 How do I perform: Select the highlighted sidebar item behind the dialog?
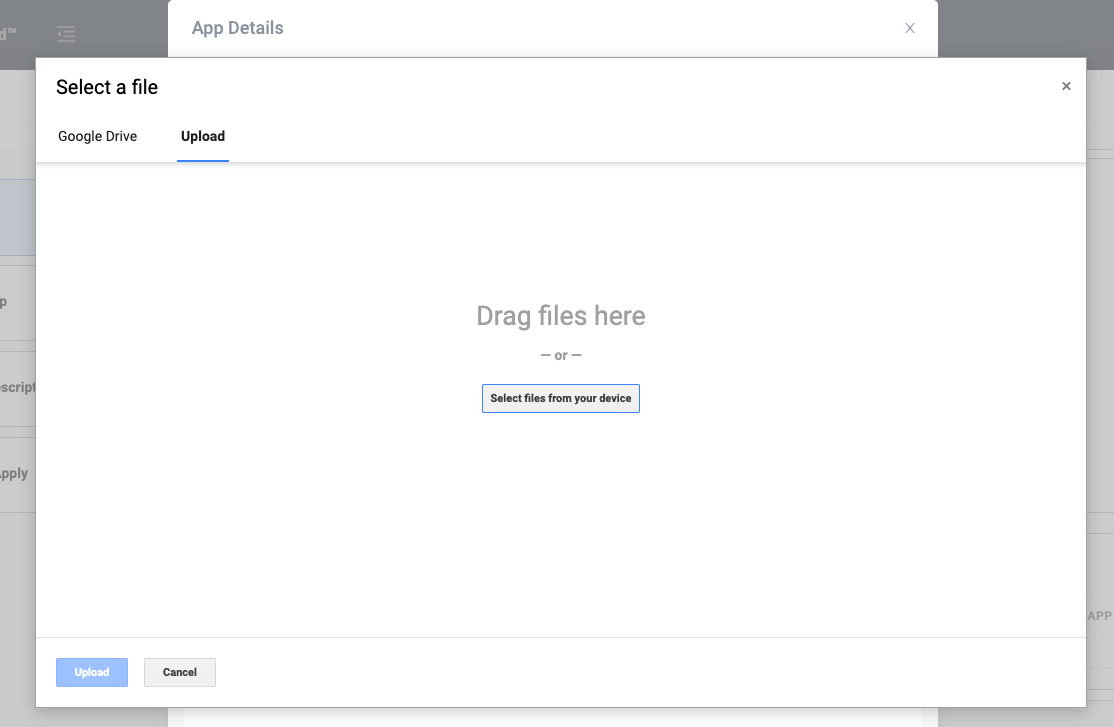click(17, 217)
